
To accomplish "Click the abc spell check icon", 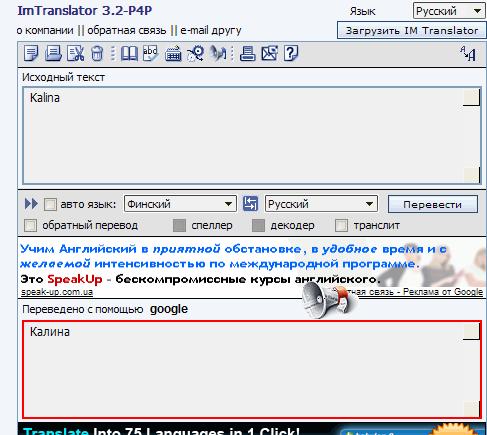I will coord(151,53).
